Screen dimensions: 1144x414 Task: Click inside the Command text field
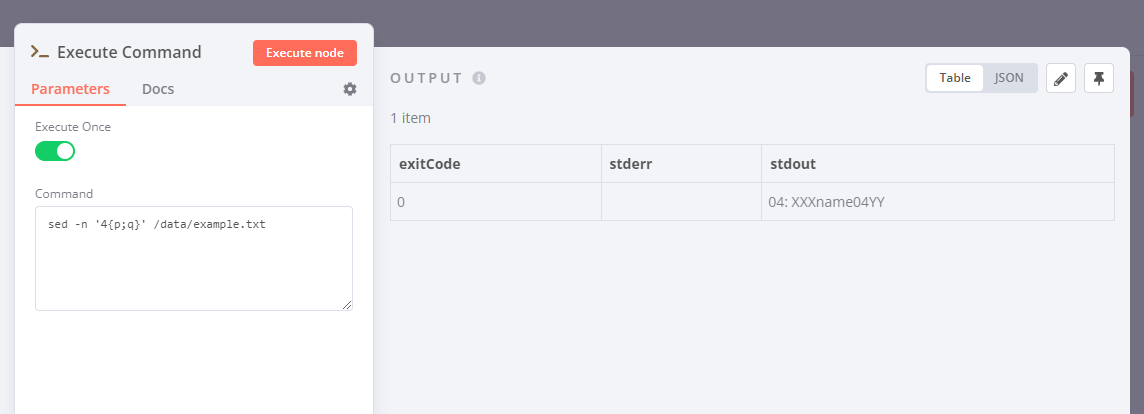(x=193, y=258)
